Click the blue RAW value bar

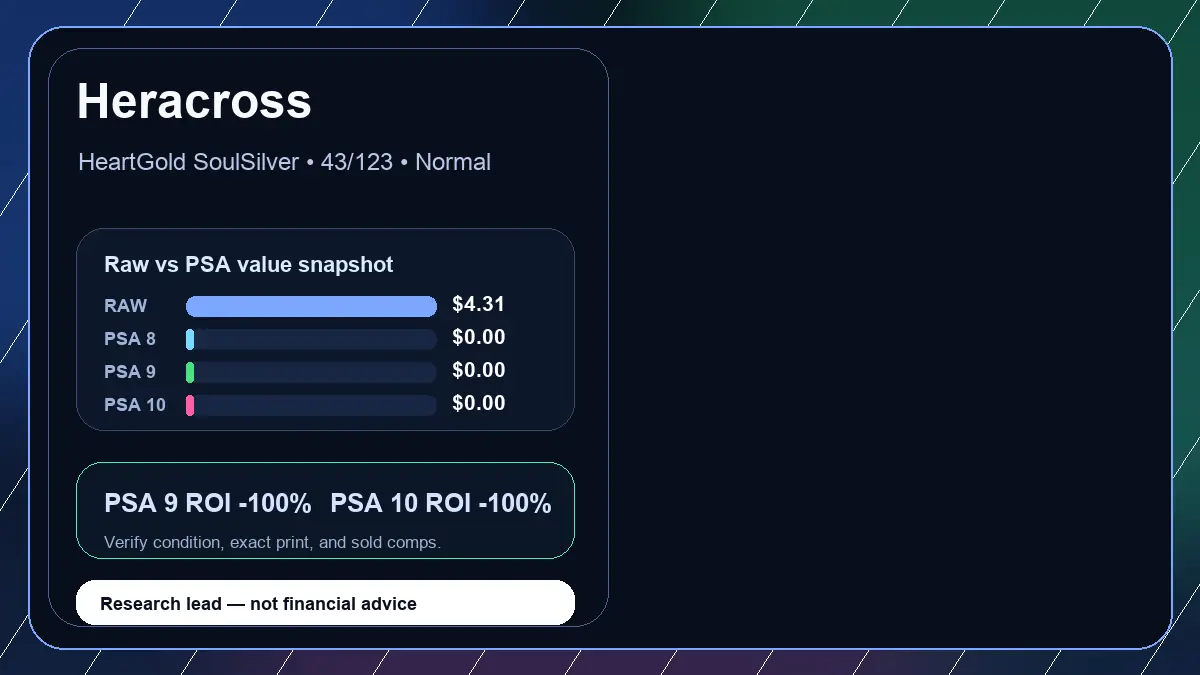click(x=311, y=306)
